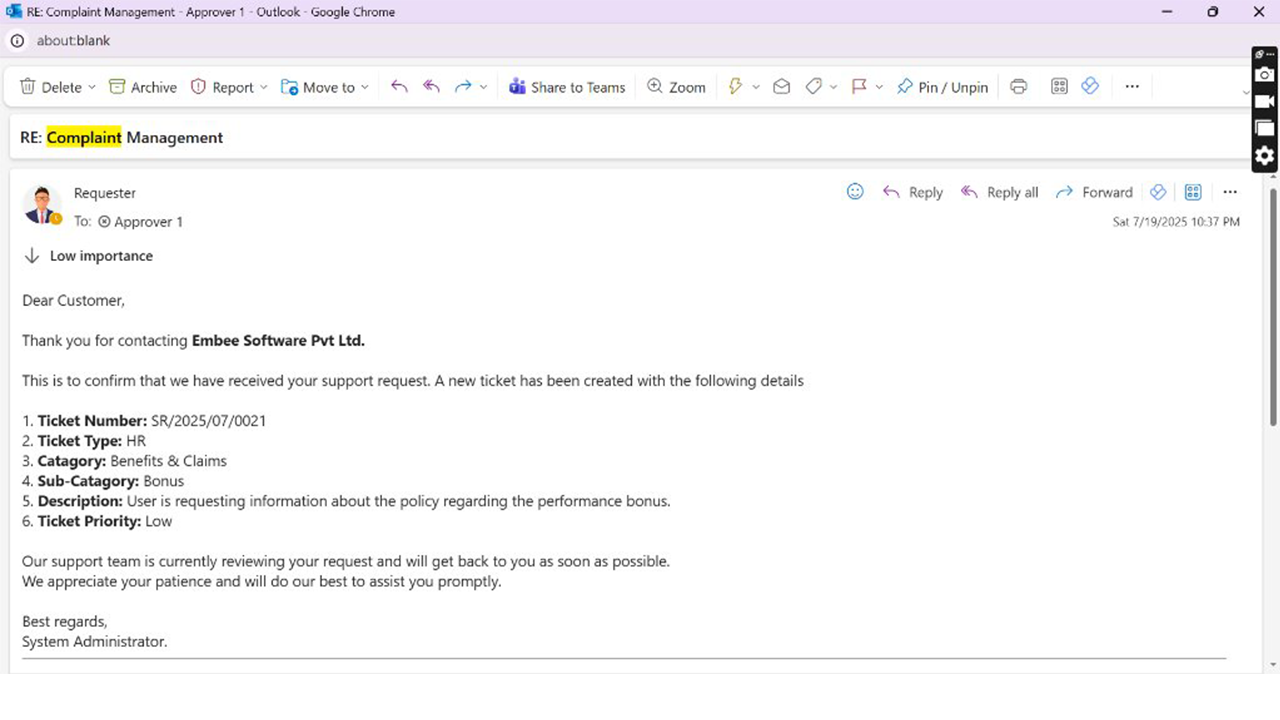Click Reply all in message header
The image size is (1280, 720).
(999, 192)
